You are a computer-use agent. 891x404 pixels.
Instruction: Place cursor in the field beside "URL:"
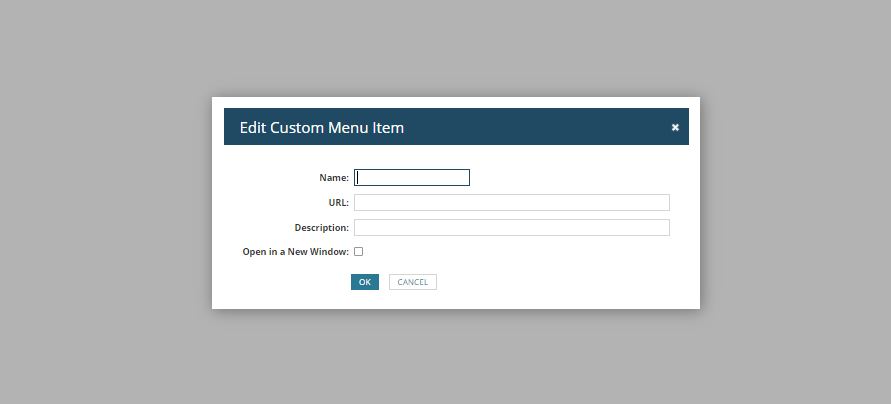click(512, 202)
